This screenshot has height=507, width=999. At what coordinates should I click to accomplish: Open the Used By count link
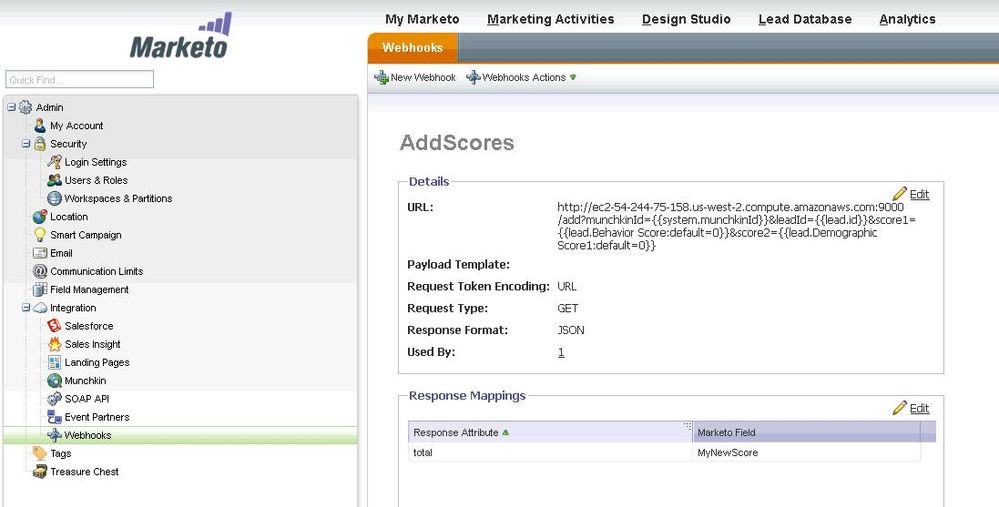coord(561,352)
